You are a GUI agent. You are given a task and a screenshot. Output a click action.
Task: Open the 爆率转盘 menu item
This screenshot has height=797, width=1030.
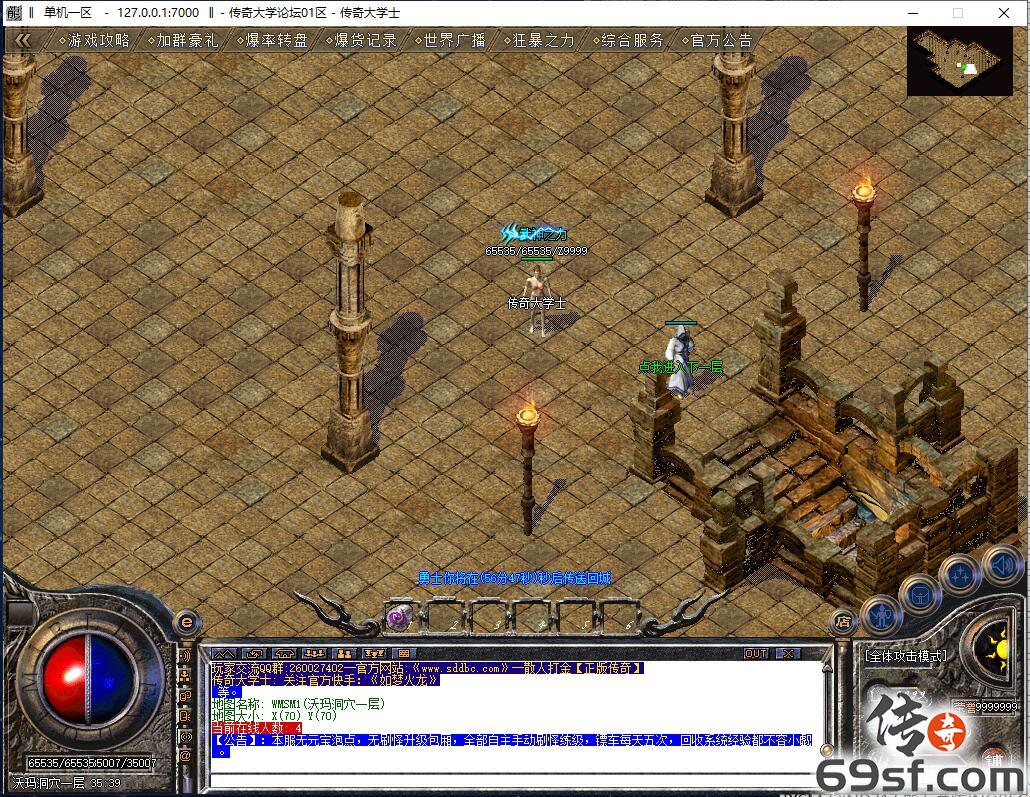pos(272,41)
